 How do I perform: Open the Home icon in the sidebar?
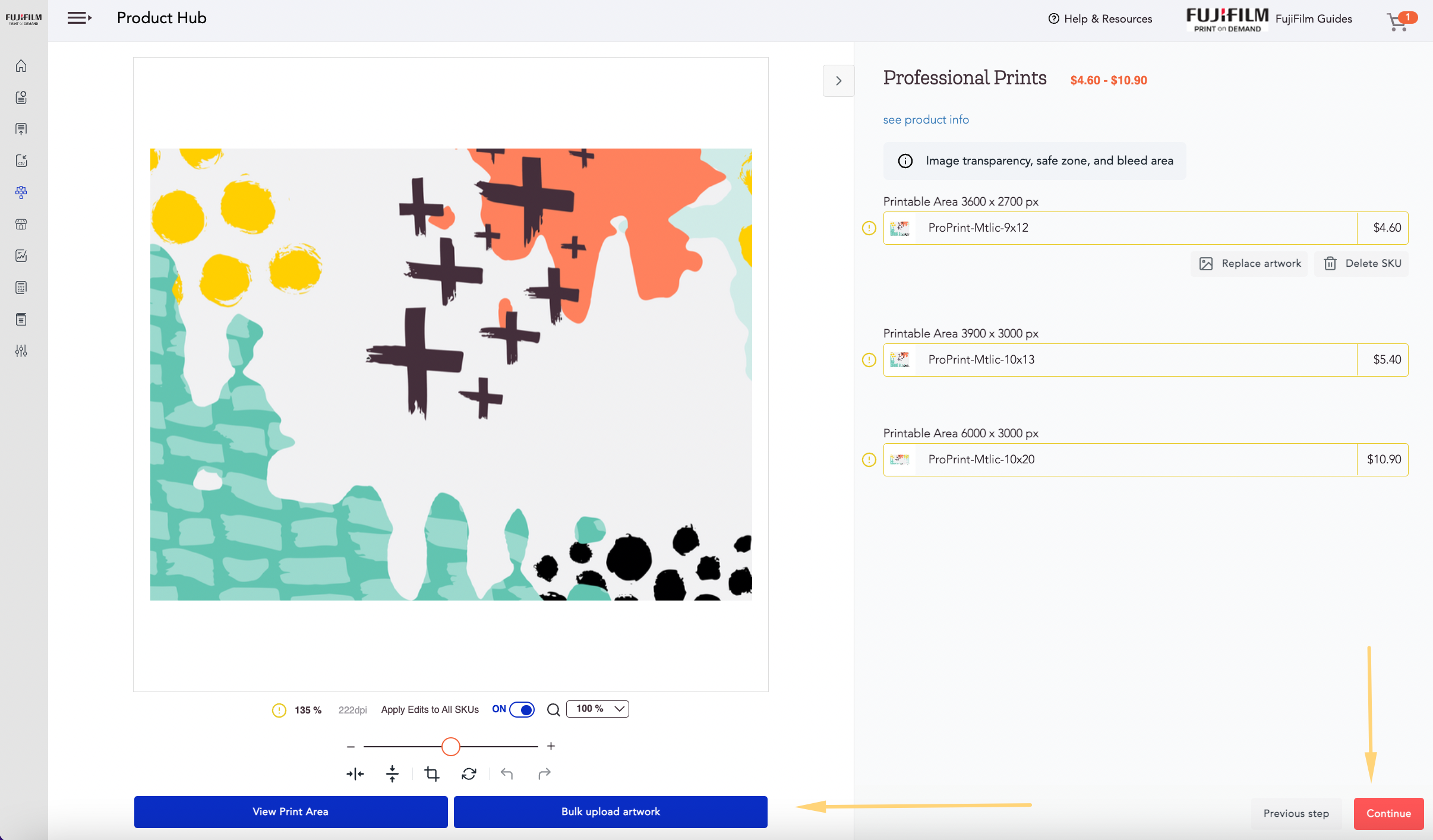click(x=21, y=65)
